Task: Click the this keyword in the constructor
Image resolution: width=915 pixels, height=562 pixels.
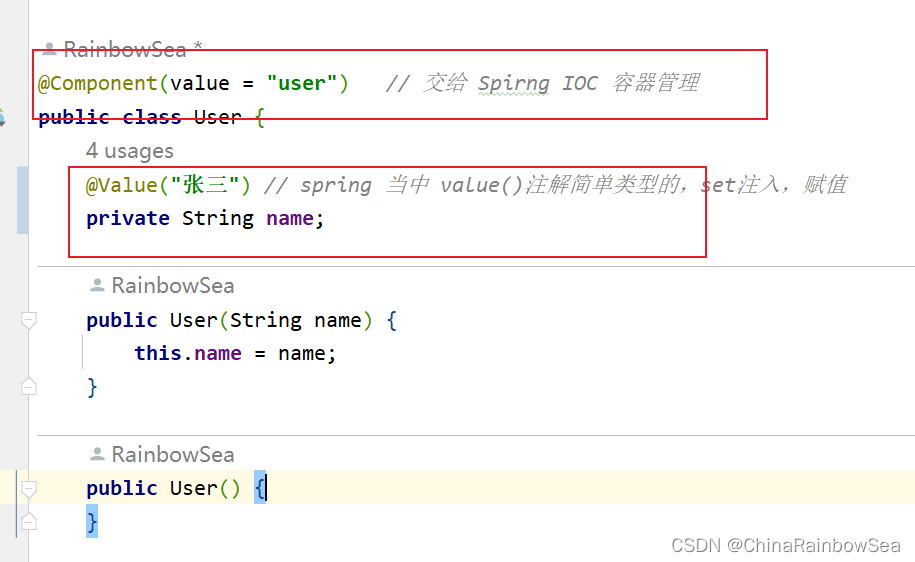Action: (x=158, y=353)
